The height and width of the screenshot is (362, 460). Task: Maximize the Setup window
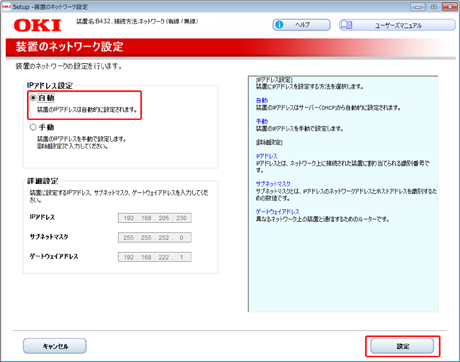434,7
